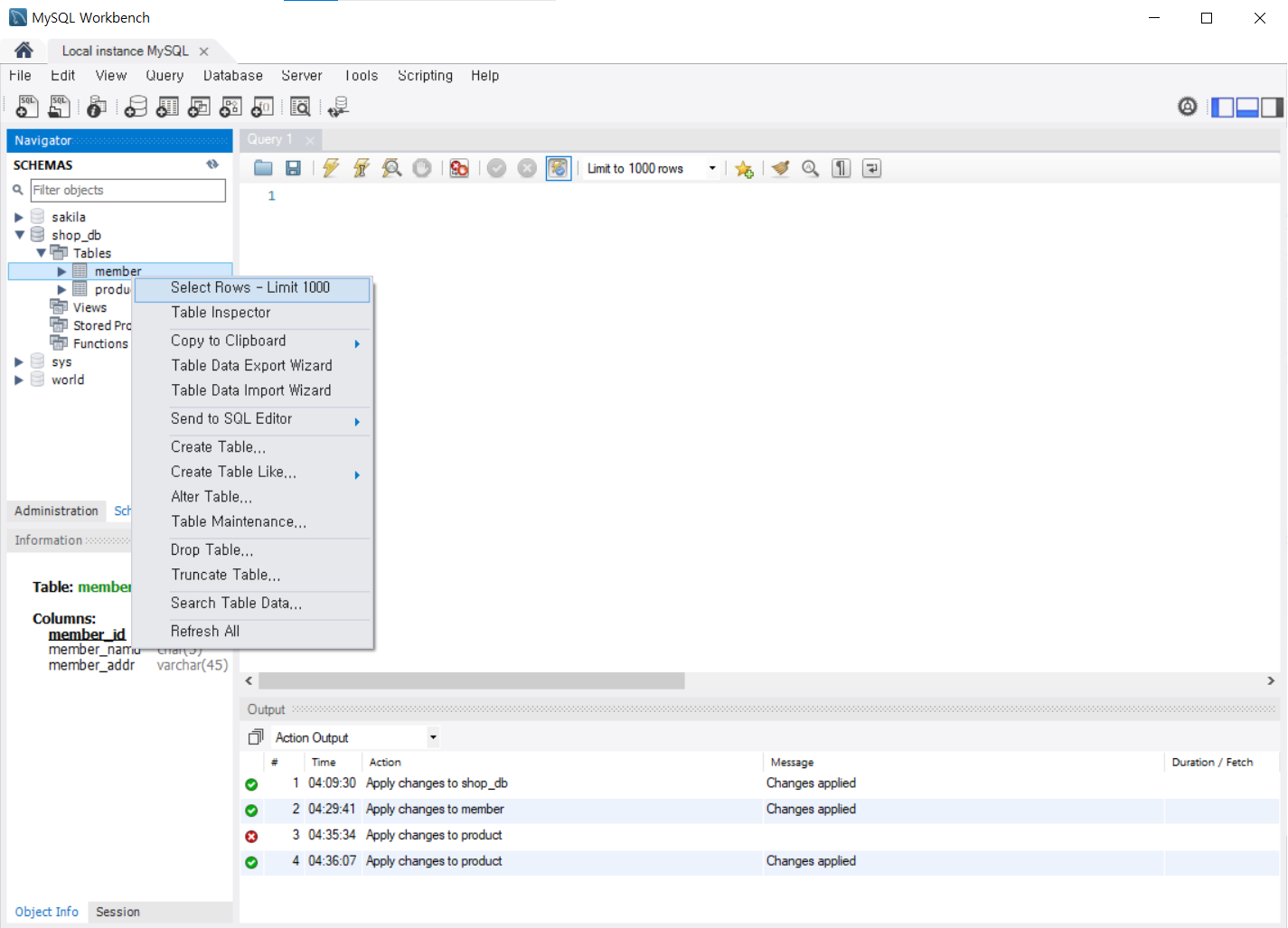
Task: Open the Copy to Clipboard submenu
Action: pos(252,341)
